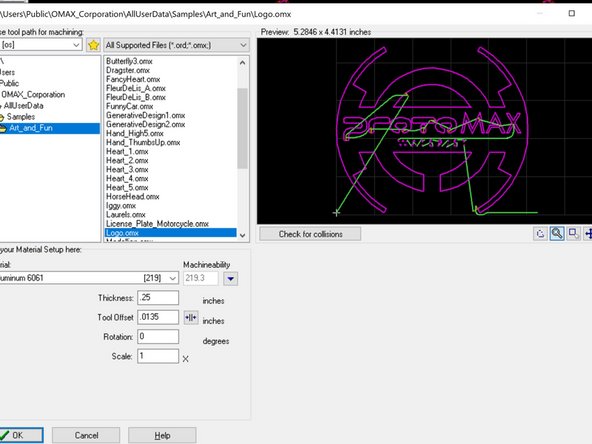Select FunnyCar.omx file
592x444 pixels.
pyautogui.click(x=130, y=106)
